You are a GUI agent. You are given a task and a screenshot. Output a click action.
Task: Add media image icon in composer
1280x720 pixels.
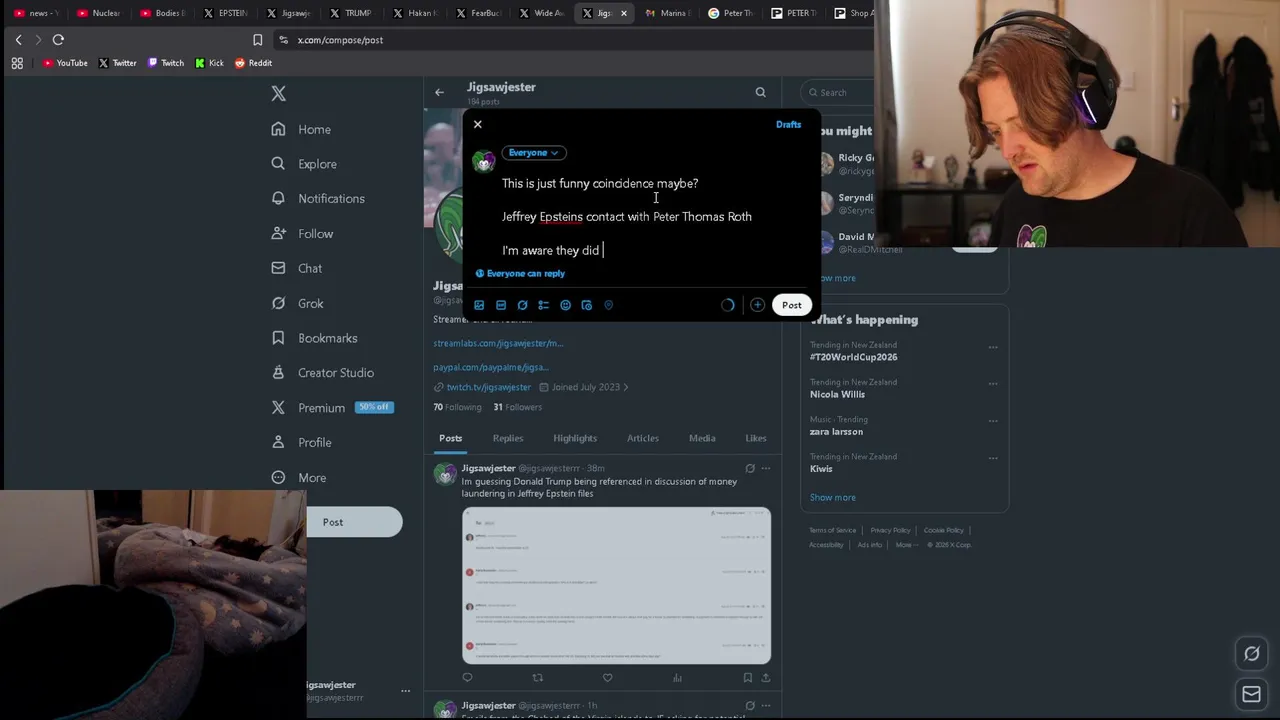(x=479, y=305)
